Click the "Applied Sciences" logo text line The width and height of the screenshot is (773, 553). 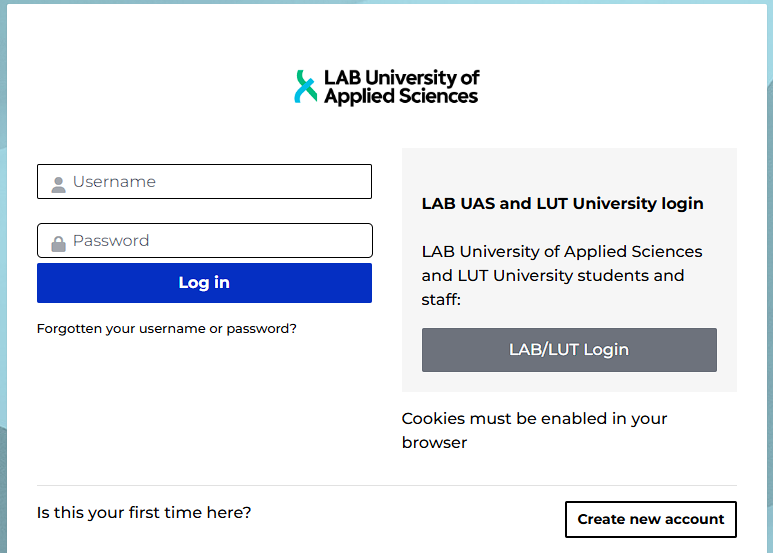click(x=401, y=96)
